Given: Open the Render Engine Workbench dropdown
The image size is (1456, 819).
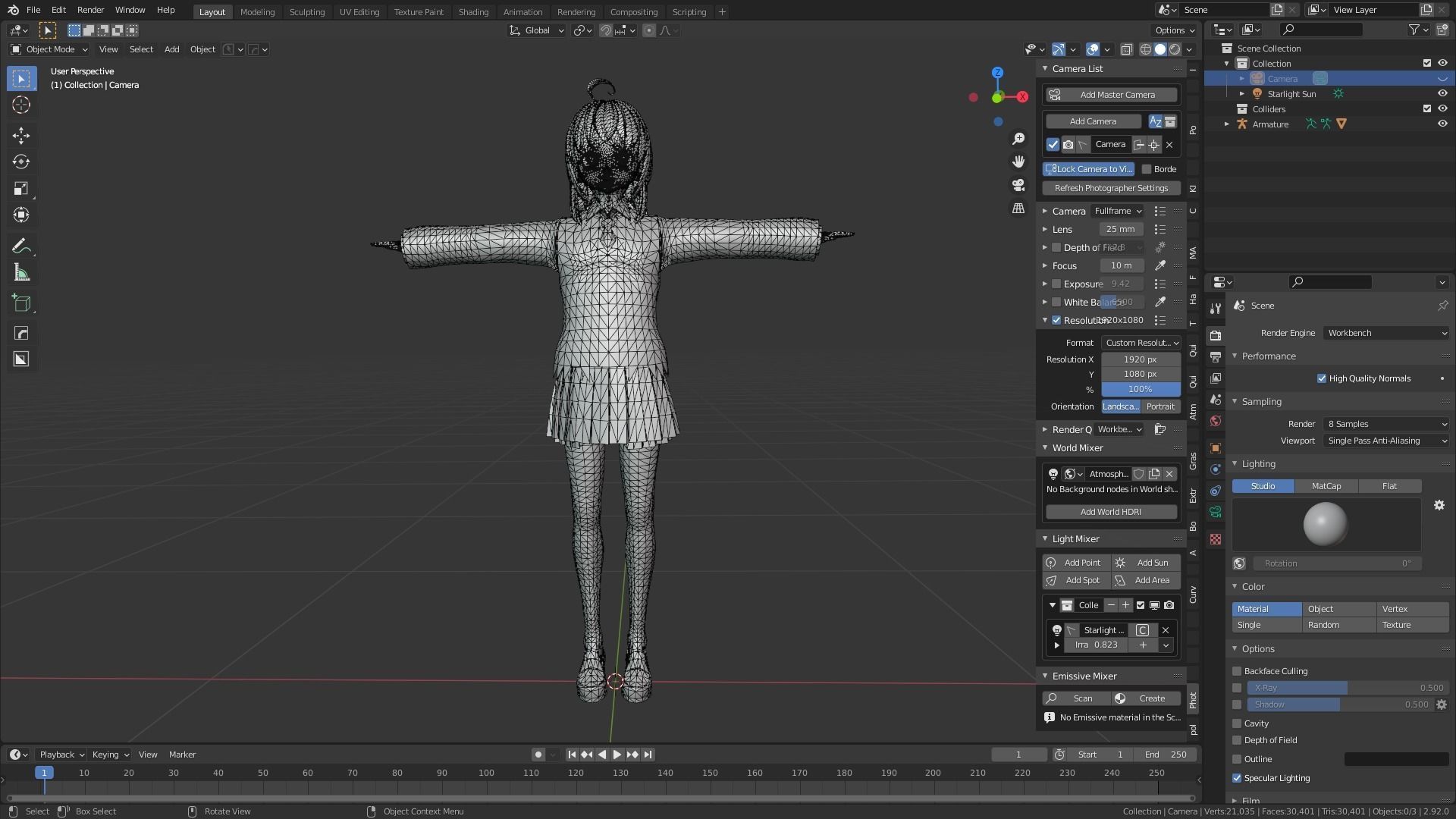Looking at the screenshot, I should [1386, 333].
